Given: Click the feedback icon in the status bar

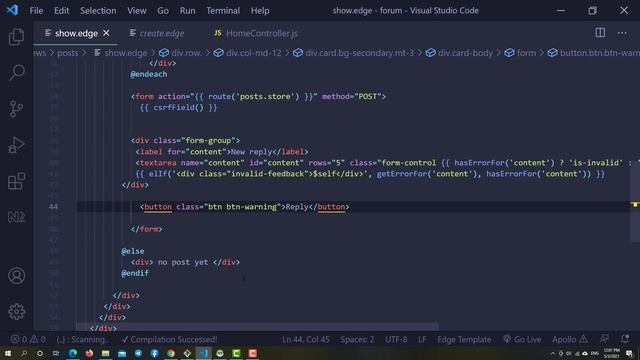Looking at the screenshot, I should click(604, 339).
